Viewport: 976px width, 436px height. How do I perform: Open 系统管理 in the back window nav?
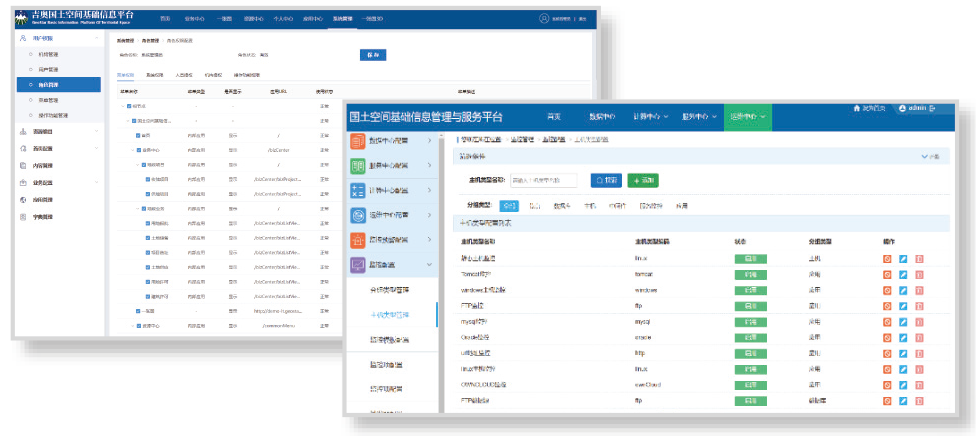tap(342, 19)
